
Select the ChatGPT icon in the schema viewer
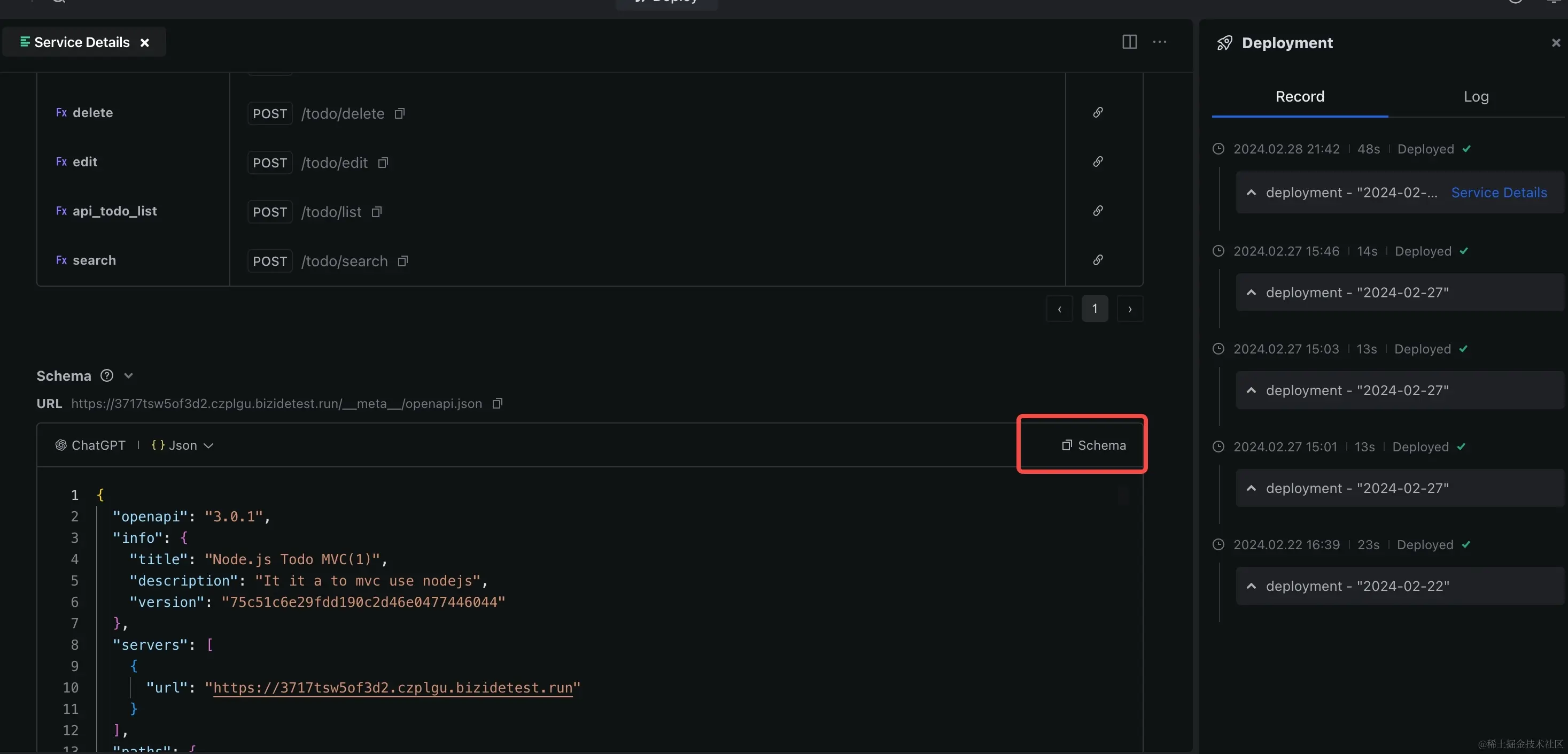click(x=60, y=445)
